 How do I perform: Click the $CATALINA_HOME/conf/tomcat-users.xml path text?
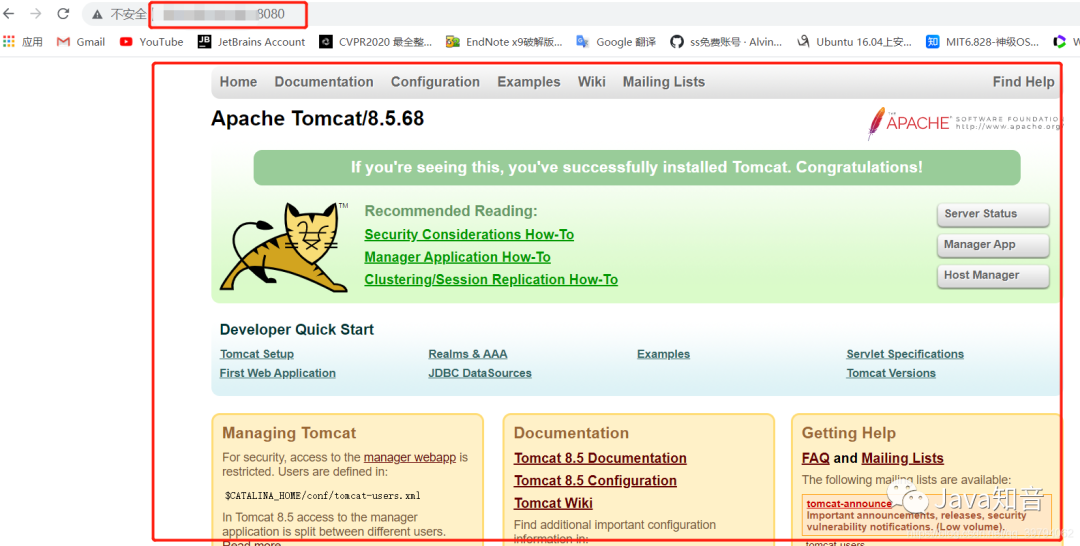pos(322,496)
